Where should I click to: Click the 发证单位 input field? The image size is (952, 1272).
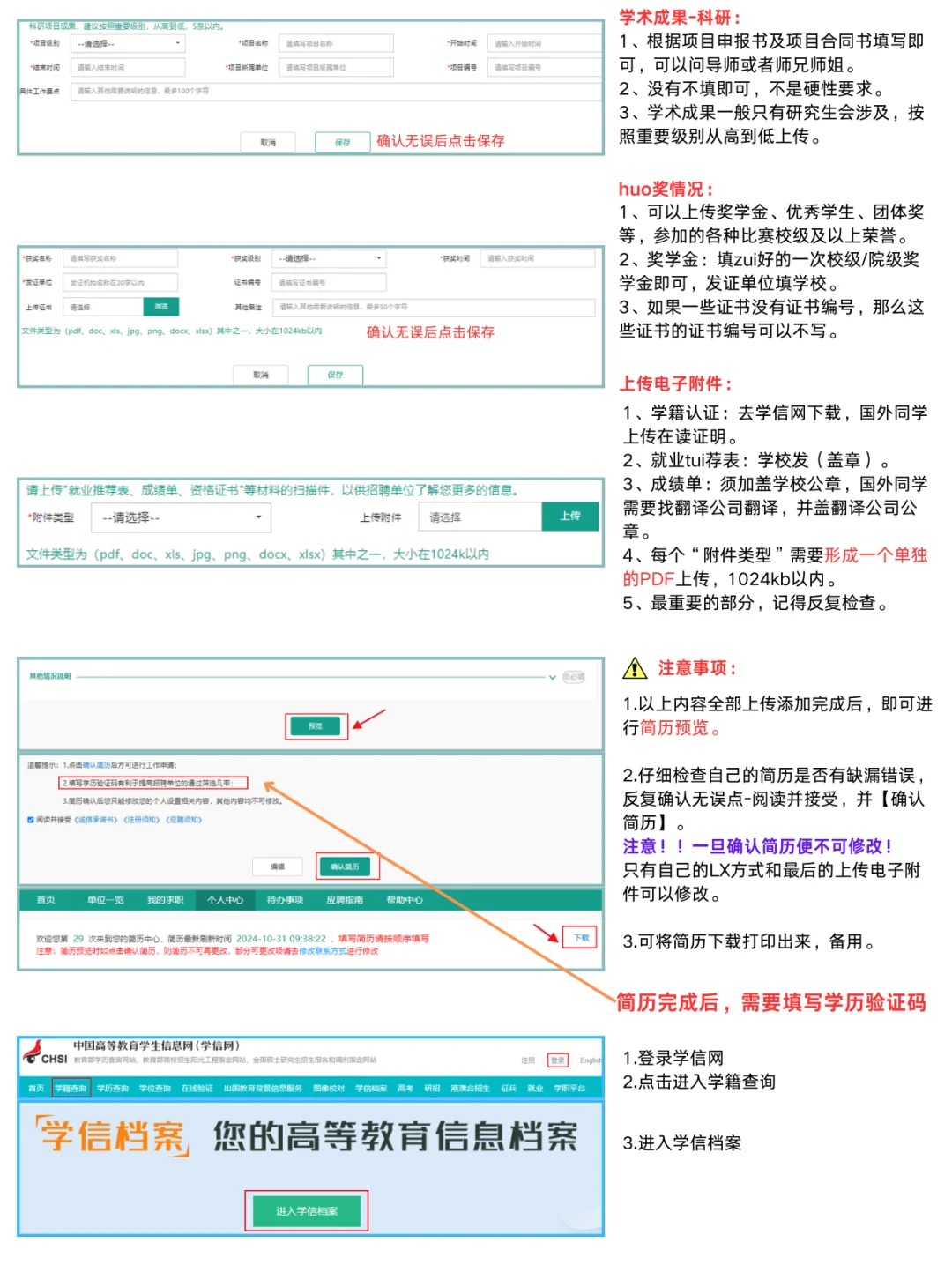pos(121,282)
